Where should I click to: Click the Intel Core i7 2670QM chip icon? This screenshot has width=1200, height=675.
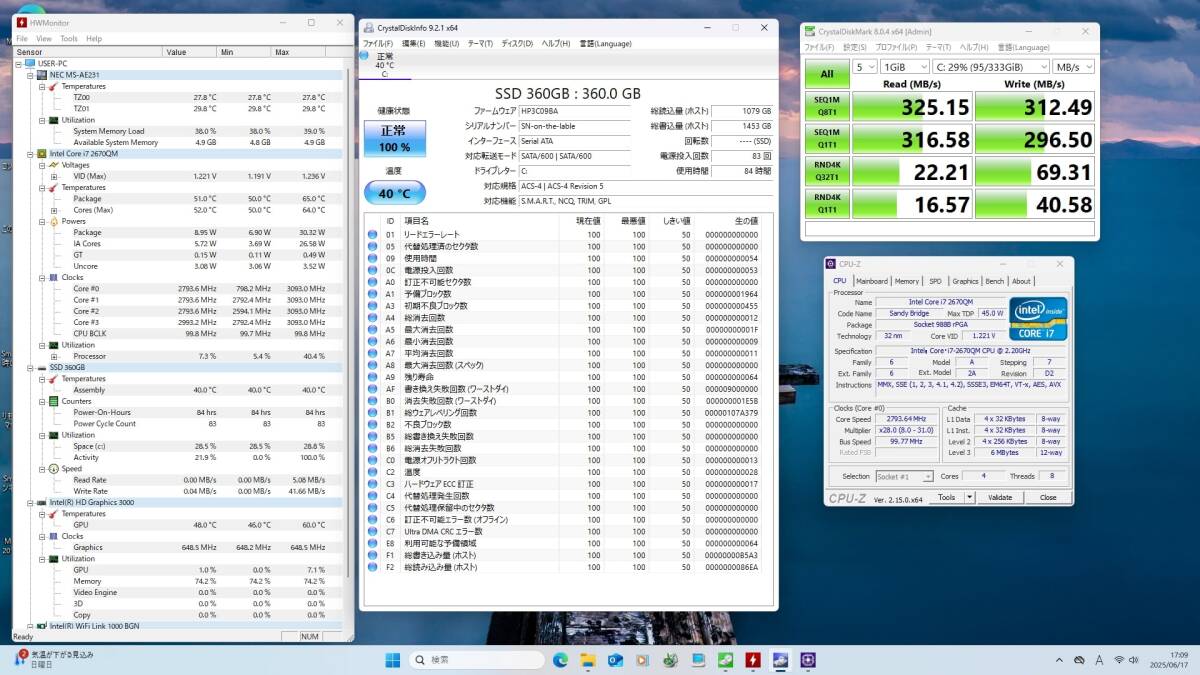tap(41, 154)
